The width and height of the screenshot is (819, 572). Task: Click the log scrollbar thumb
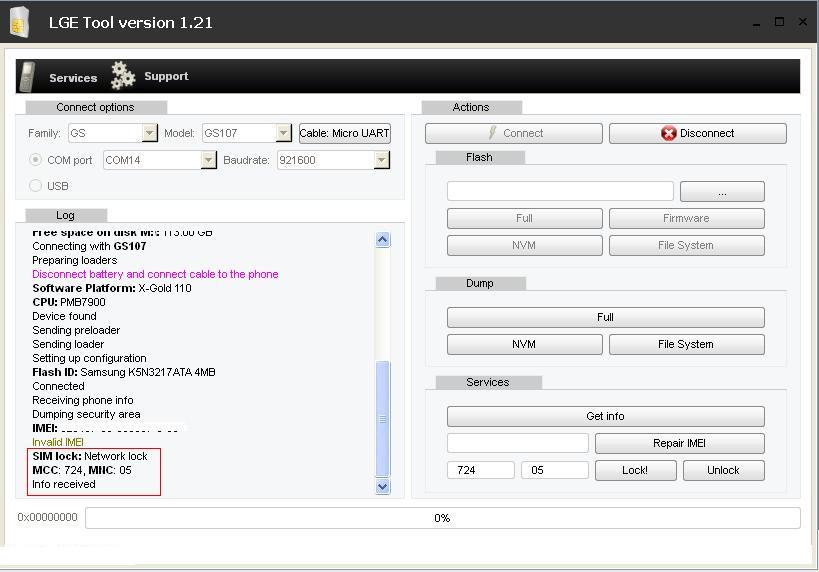tap(383, 418)
